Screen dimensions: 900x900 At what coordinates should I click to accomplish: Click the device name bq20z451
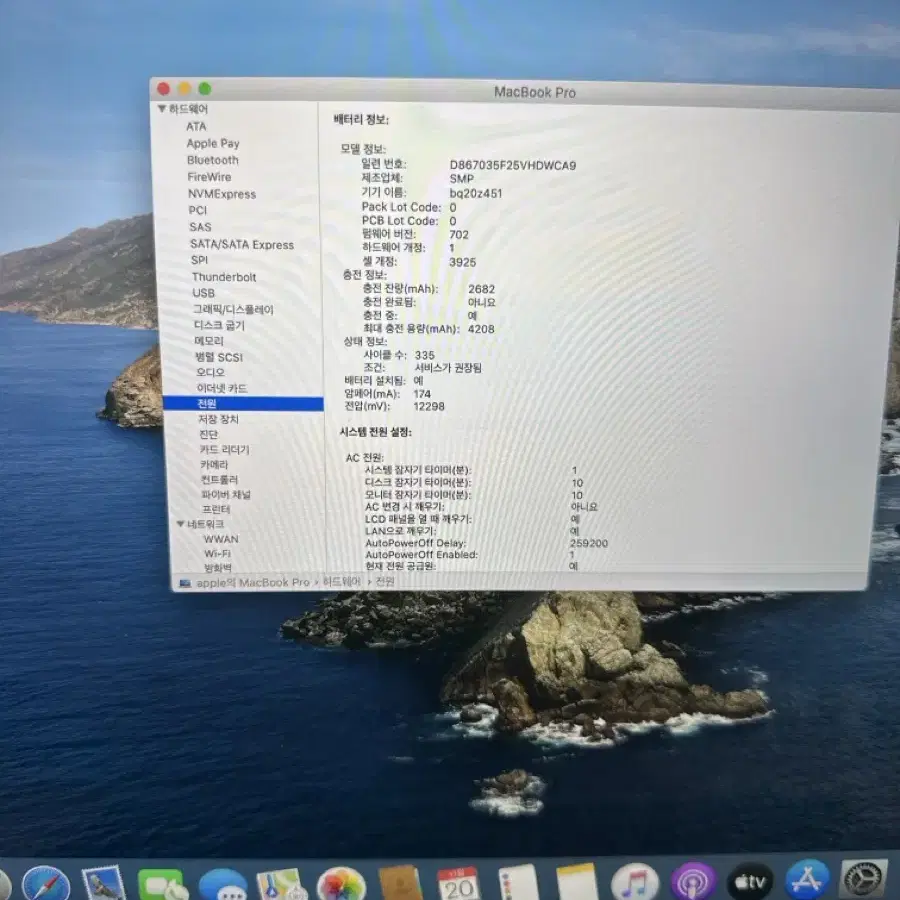(x=476, y=193)
